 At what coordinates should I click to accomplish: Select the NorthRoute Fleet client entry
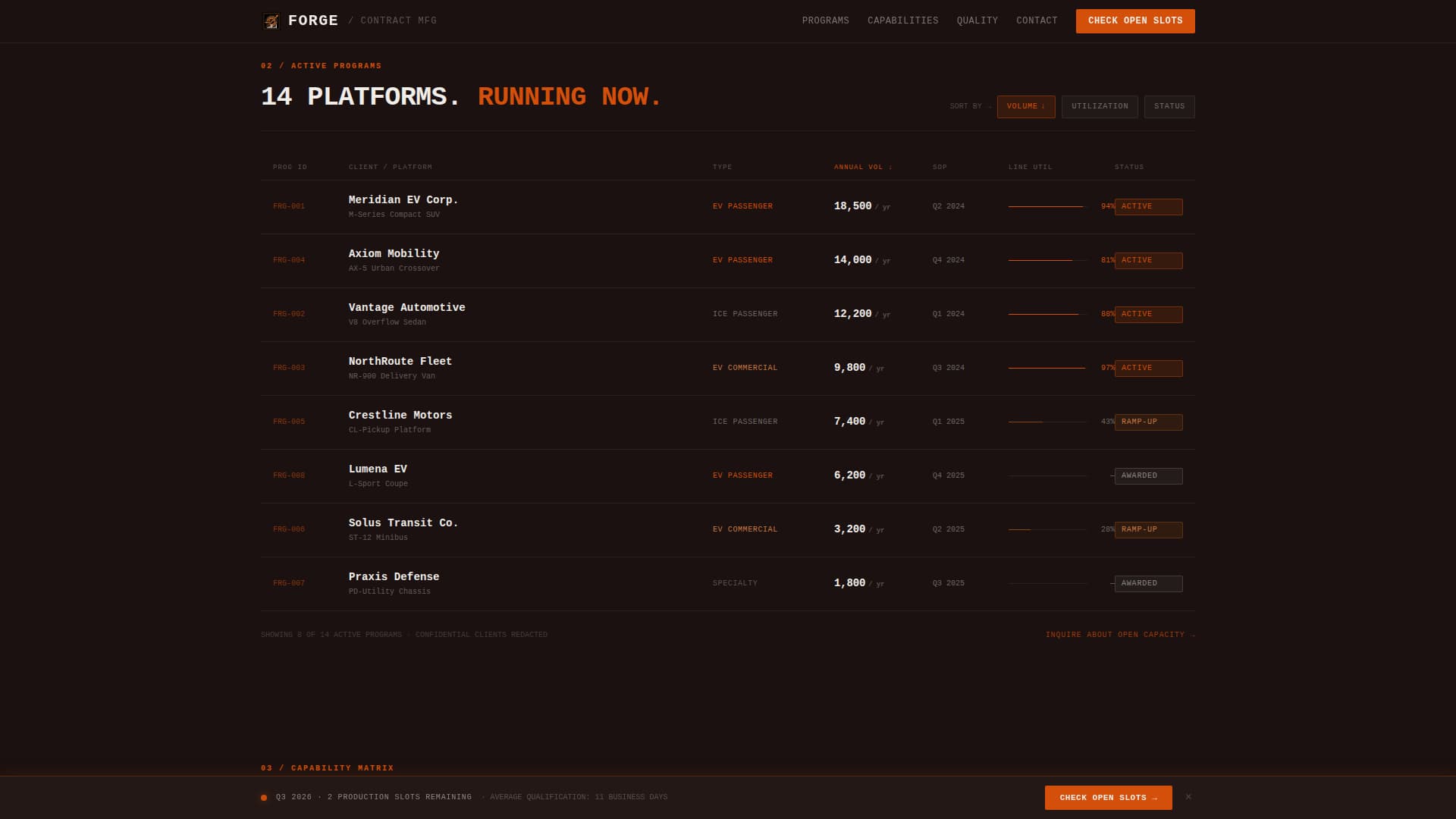[x=400, y=361]
